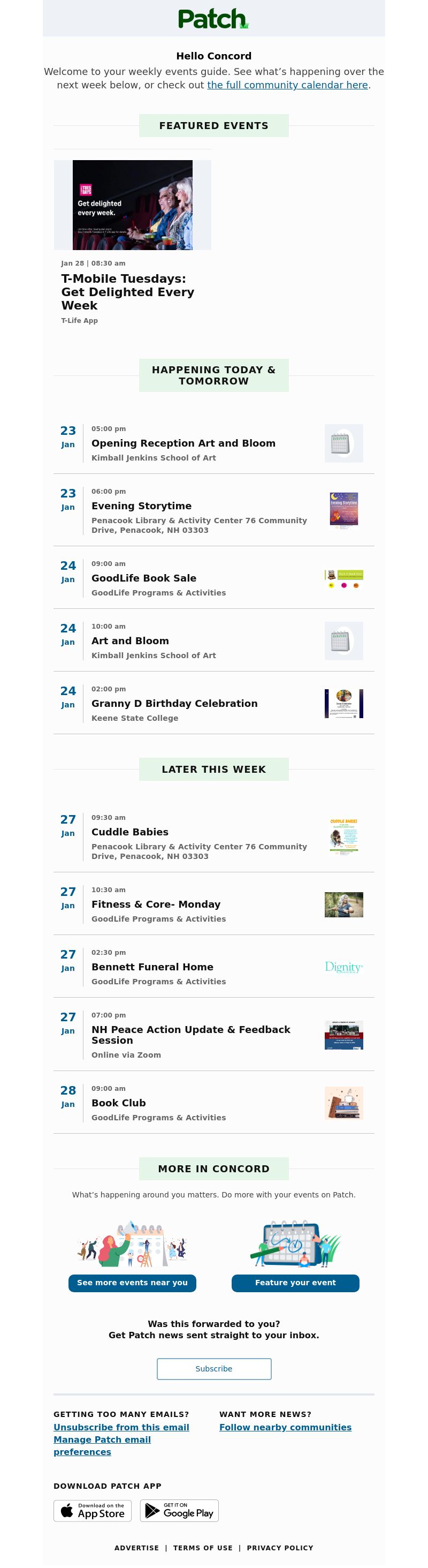This screenshot has width=428, height=1568.
Task: Click the calendar icon beside Art and Bloom
Action: pyautogui.click(x=343, y=641)
